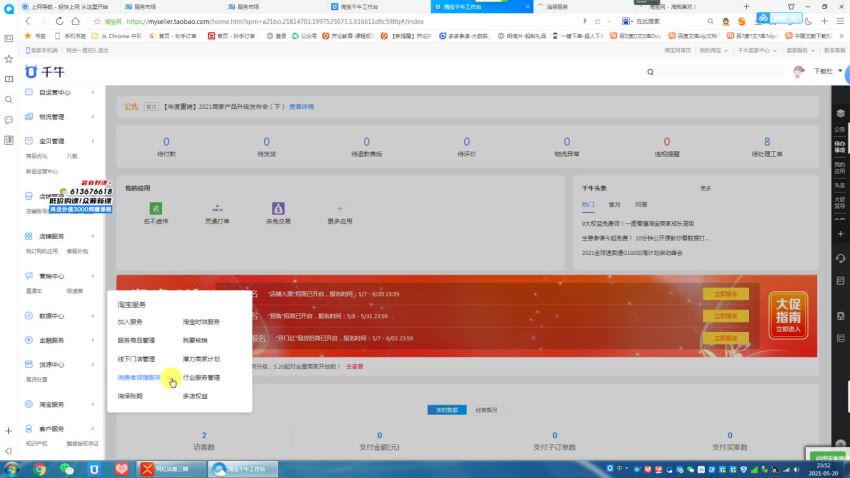The image size is (850, 478).
Task: Open the 查看详情 announcement link
Action: 301,107
